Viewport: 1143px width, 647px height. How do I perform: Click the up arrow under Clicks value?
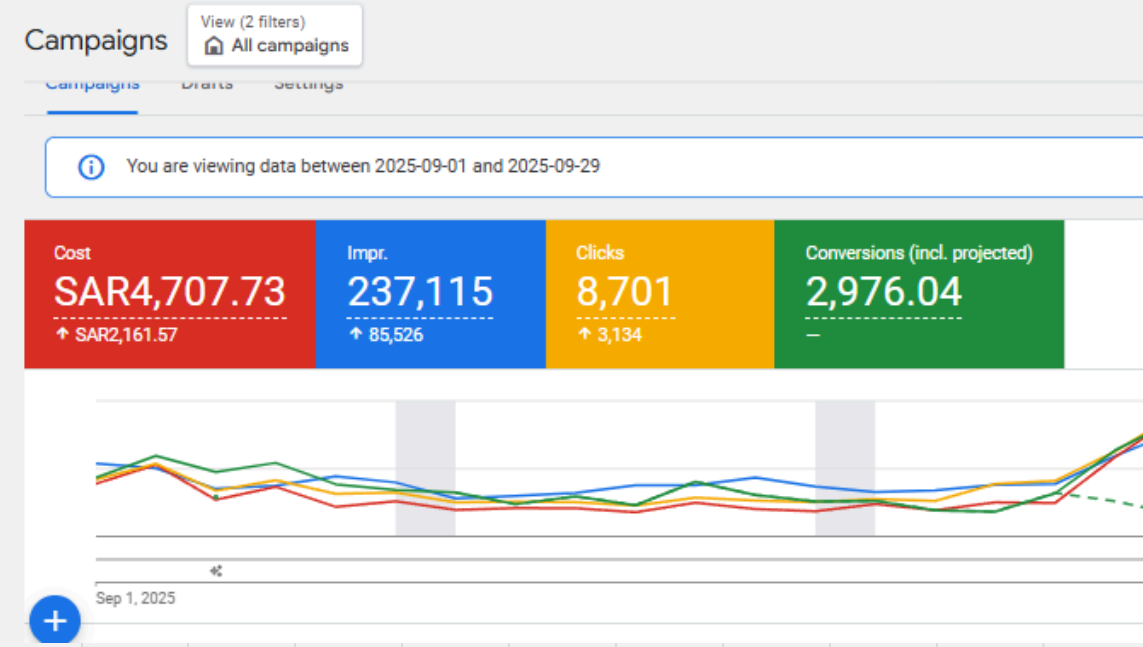tap(583, 335)
